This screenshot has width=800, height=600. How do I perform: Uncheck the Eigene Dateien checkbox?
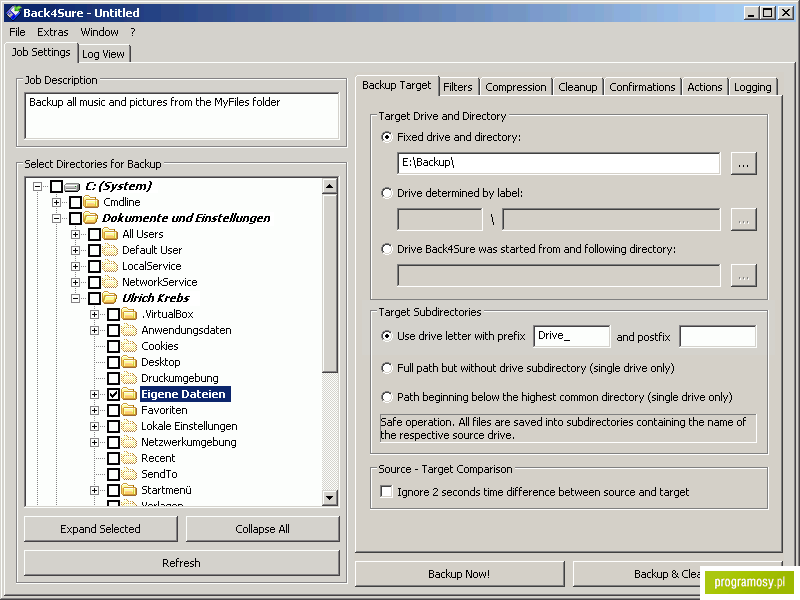pos(114,394)
